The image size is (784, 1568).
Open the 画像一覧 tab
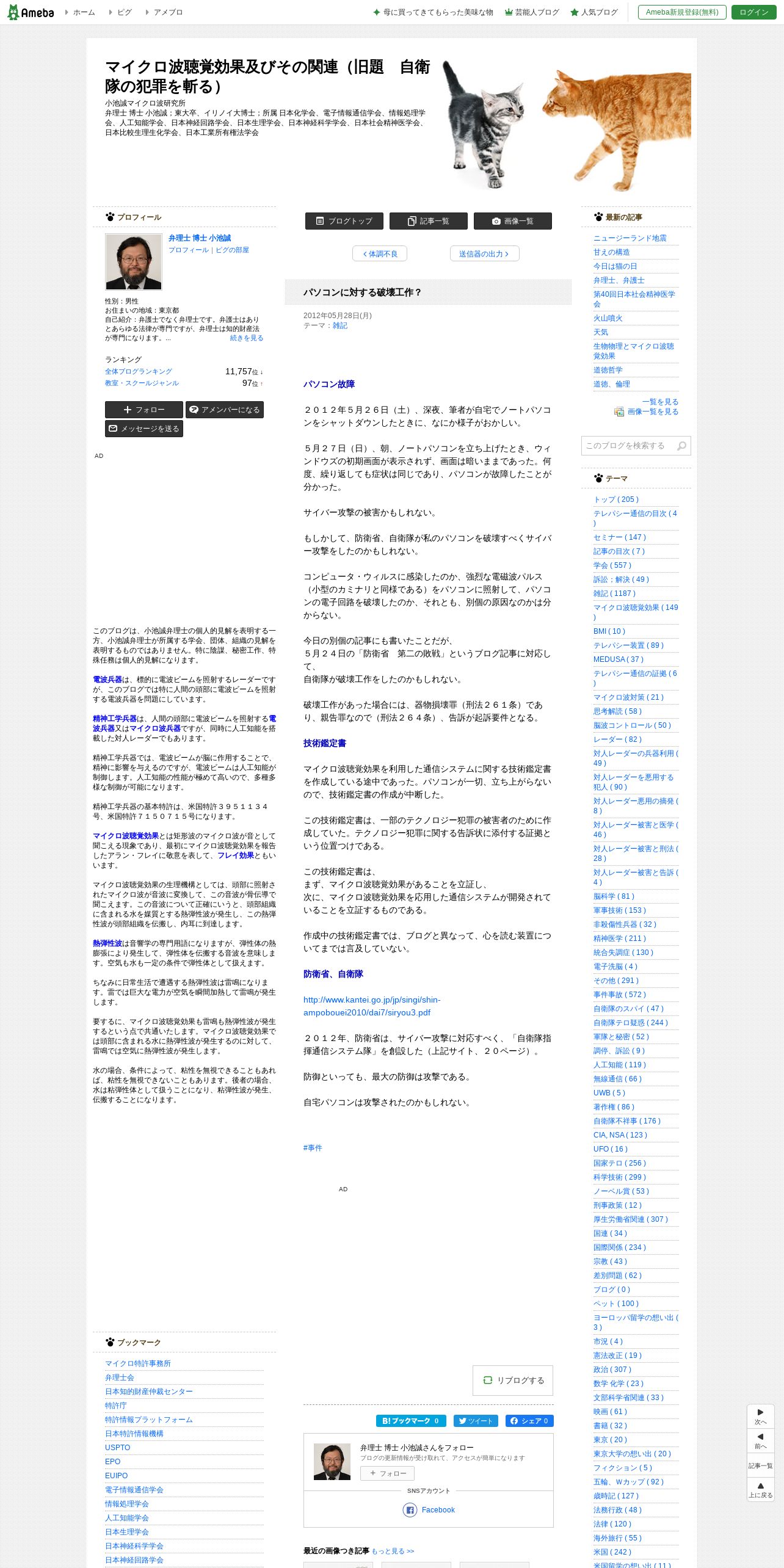pos(513,221)
